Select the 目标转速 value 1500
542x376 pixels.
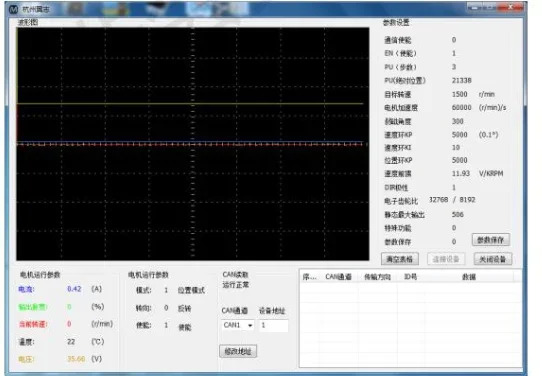tap(459, 94)
